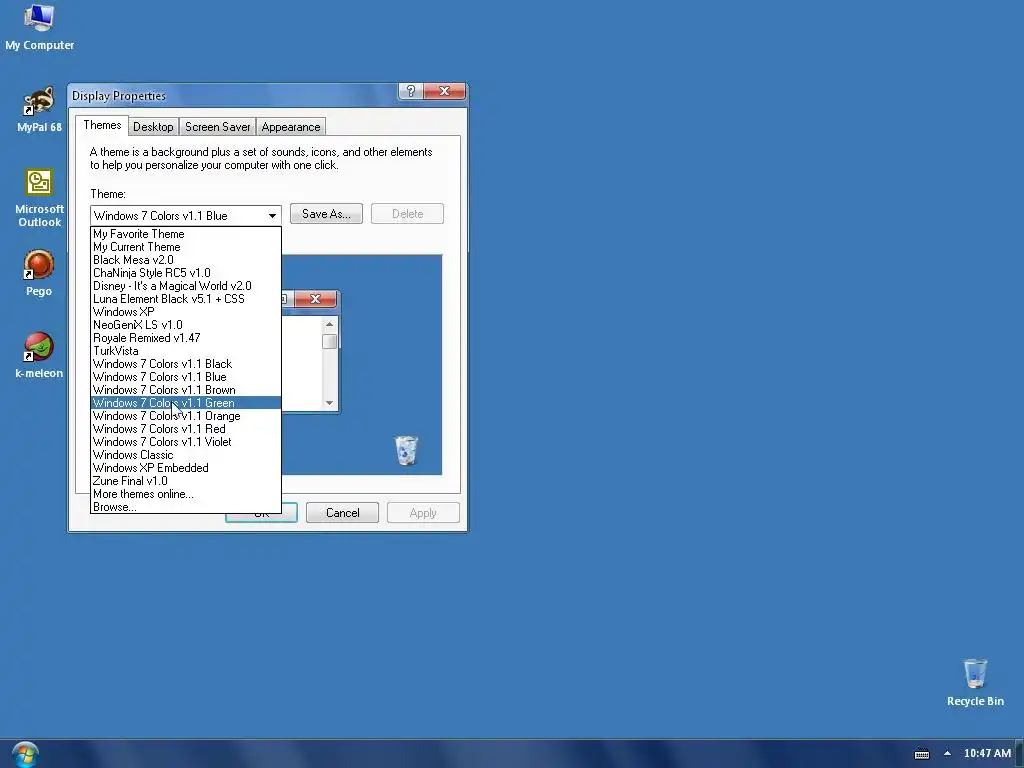
Task: Choose the TurkVista theme
Action: click(185, 351)
